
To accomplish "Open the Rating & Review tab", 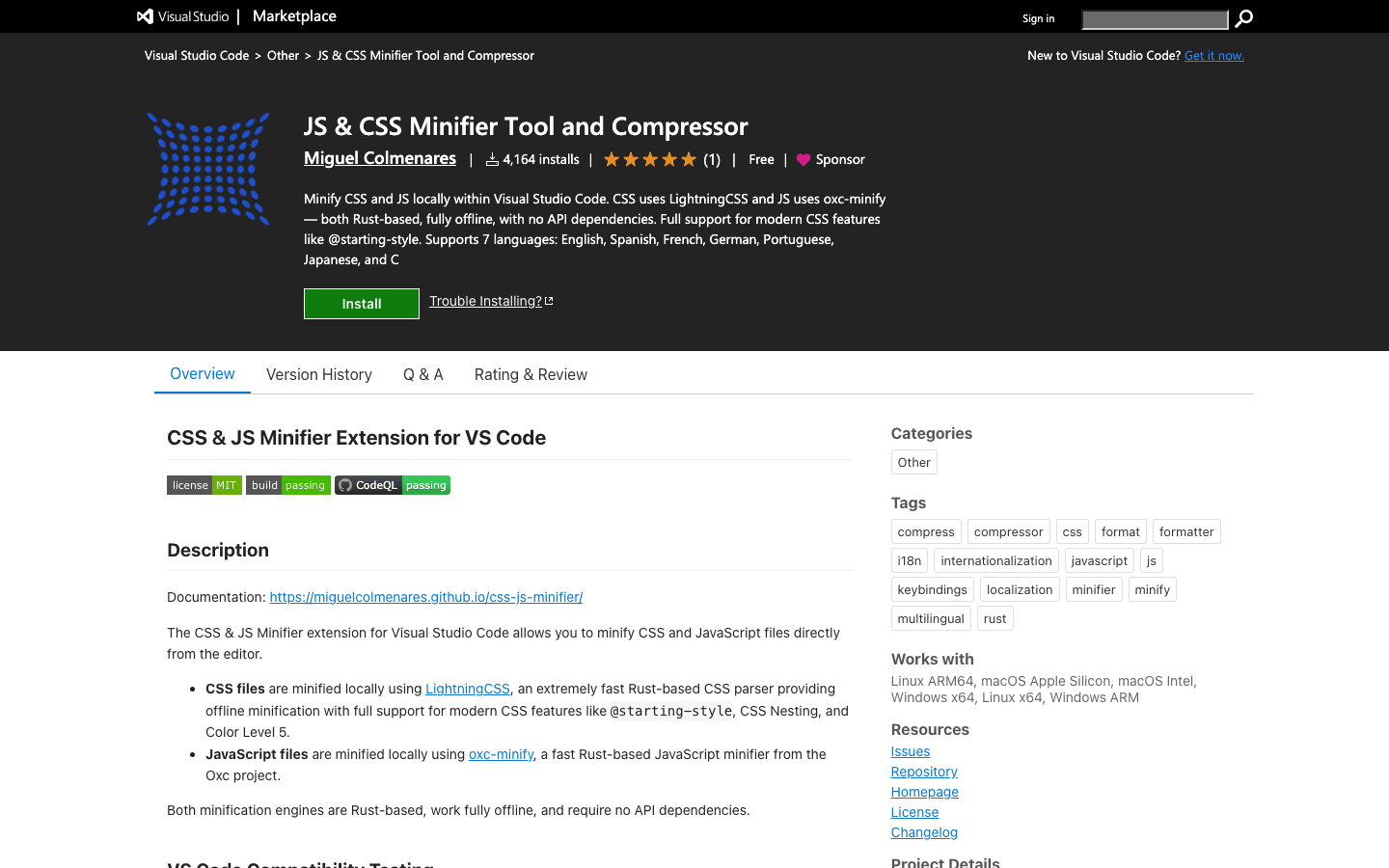I will (531, 375).
